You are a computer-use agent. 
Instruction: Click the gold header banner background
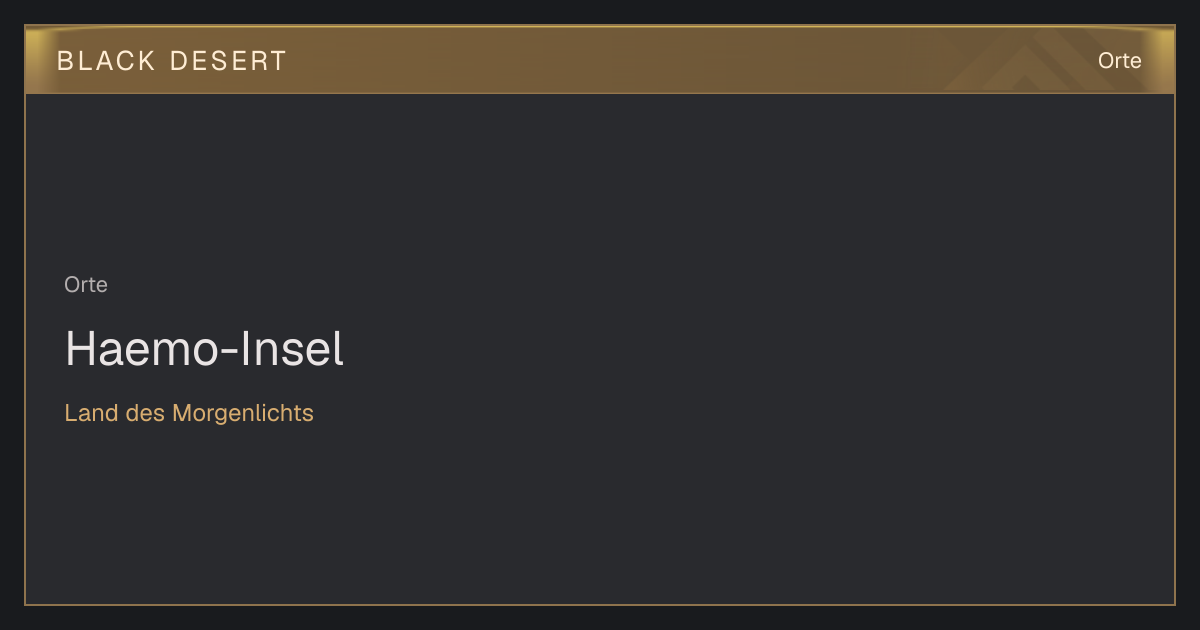600,60
